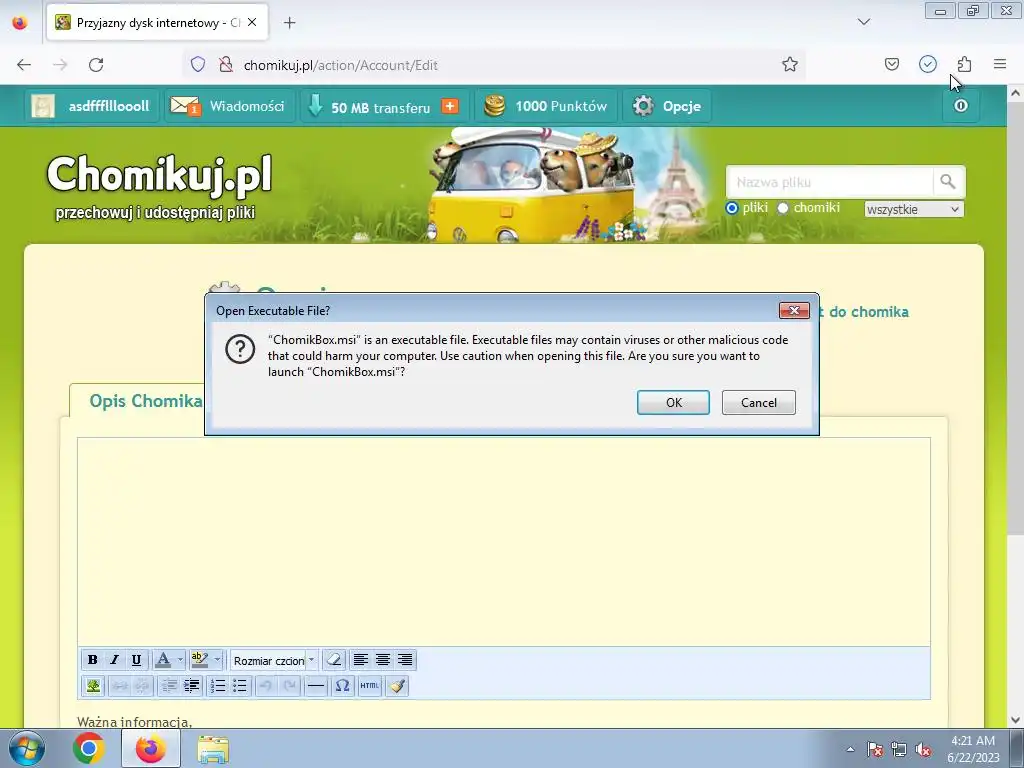Click the tracking protection shield icon
Screen dimensions: 1024x768
[x=198, y=64]
